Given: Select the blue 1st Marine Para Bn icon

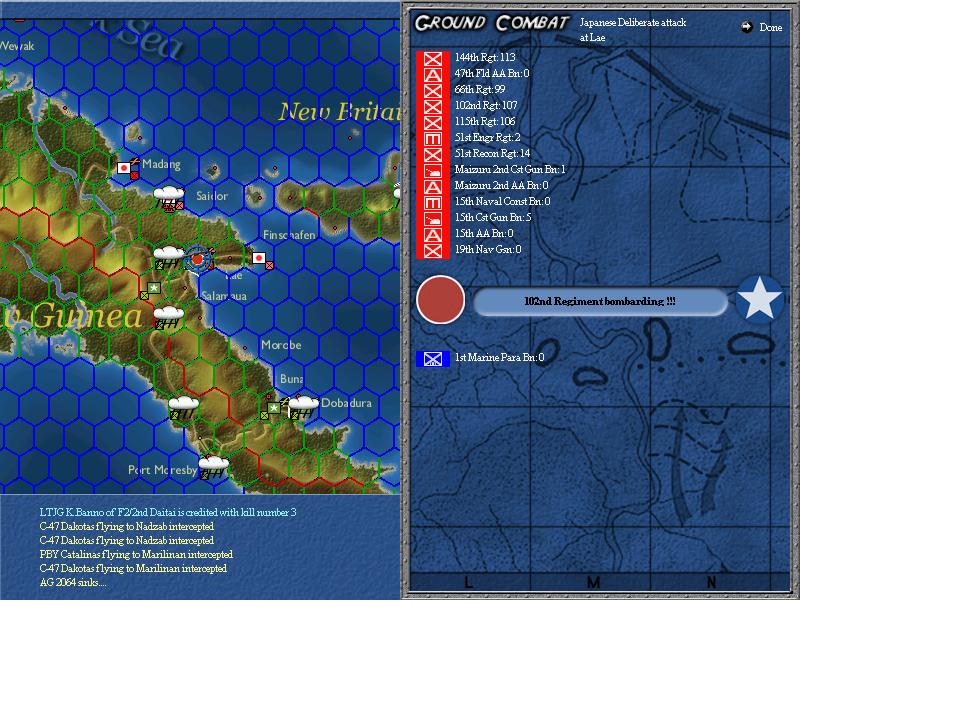Looking at the screenshot, I should (433, 359).
